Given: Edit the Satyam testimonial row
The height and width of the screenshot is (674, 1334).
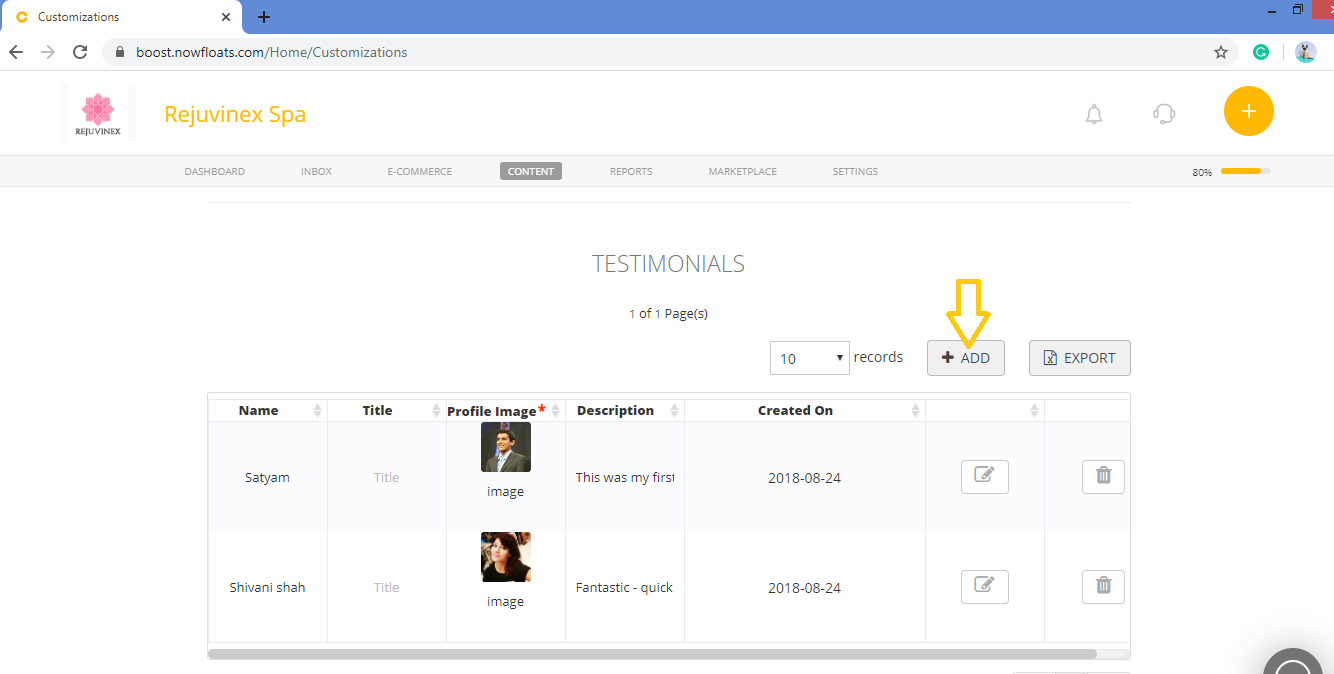Looking at the screenshot, I should coord(985,477).
